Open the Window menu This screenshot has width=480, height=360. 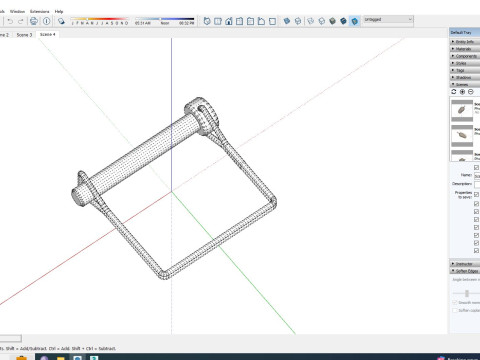point(17,11)
